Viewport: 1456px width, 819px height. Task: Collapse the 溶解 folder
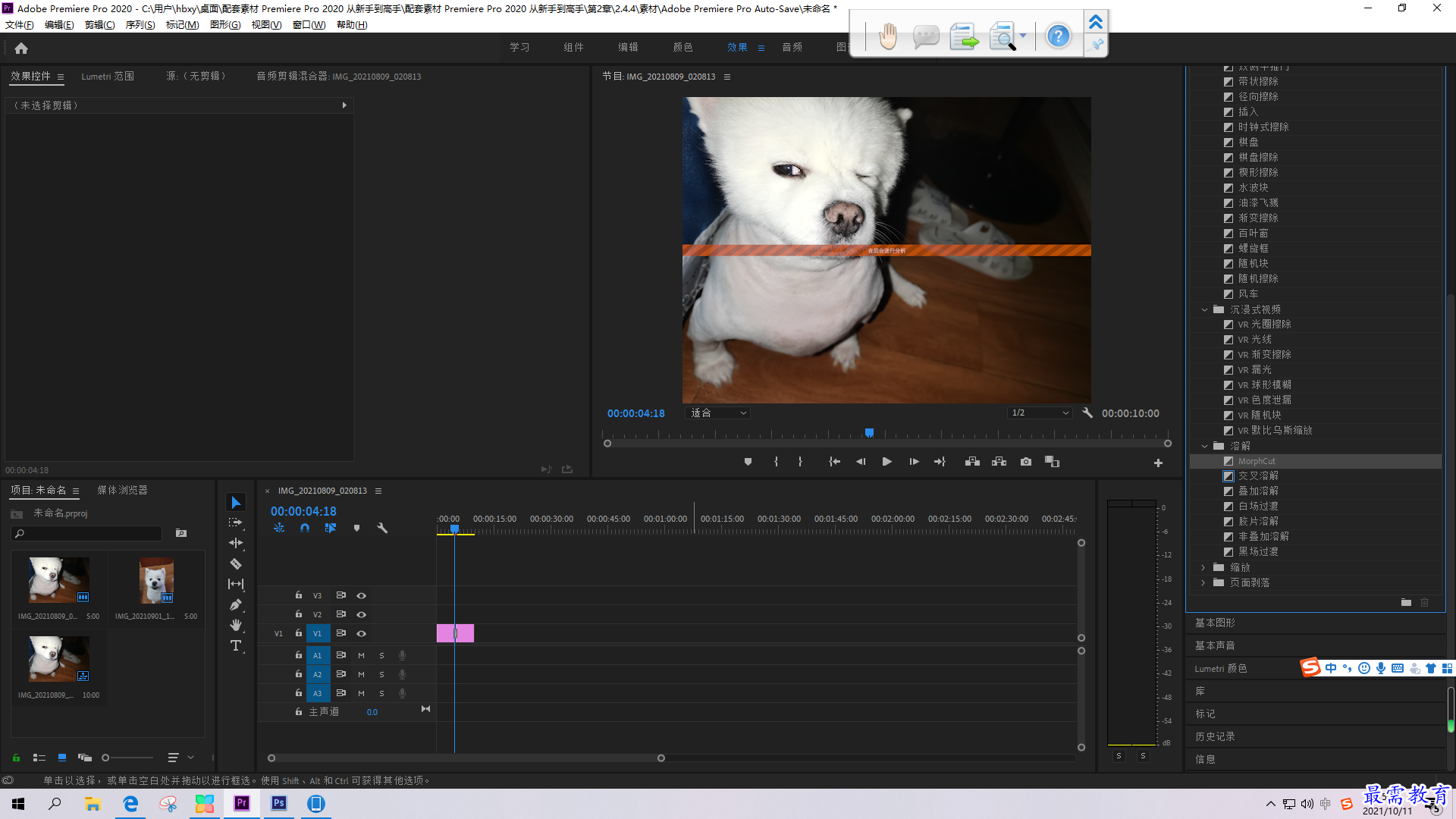point(1204,446)
